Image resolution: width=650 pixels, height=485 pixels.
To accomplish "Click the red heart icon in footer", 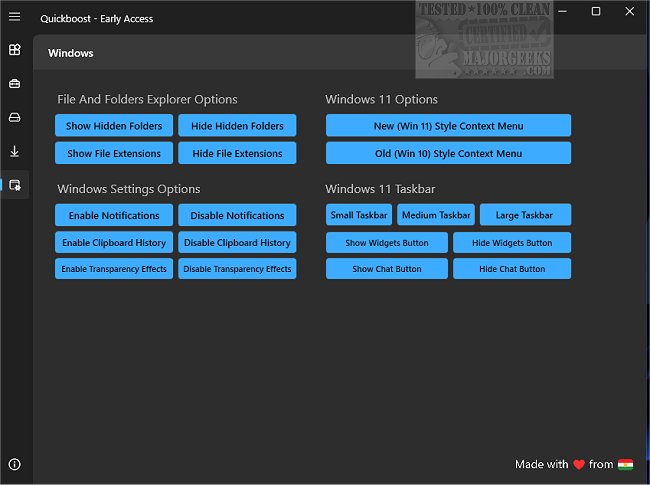I will point(579,465).
